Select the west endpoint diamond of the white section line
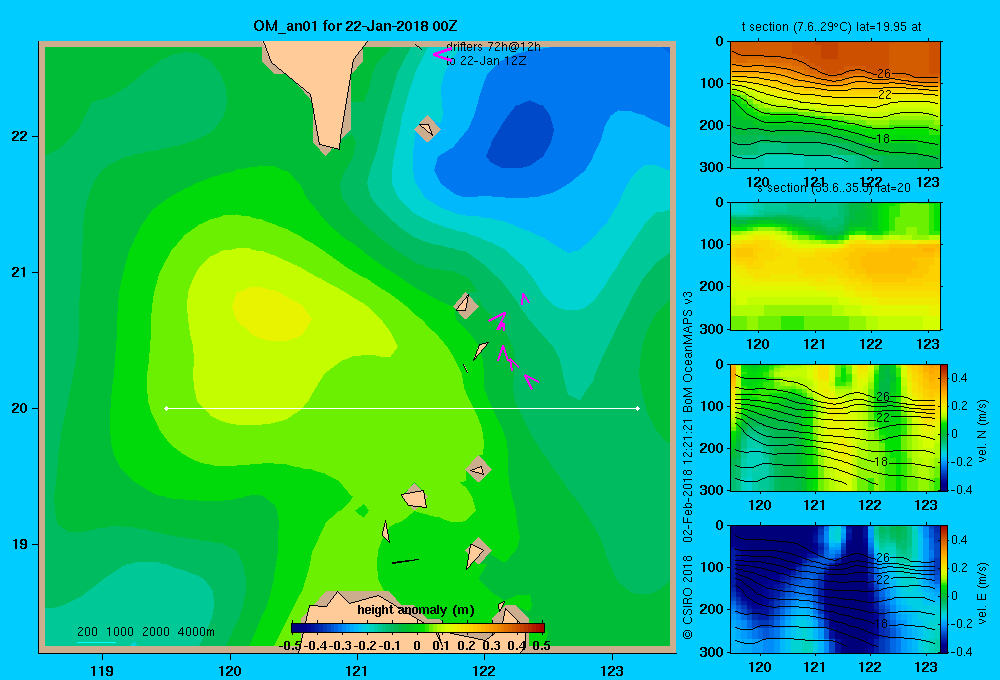The width and height of the screenshot is (1000, 680). 166,408
